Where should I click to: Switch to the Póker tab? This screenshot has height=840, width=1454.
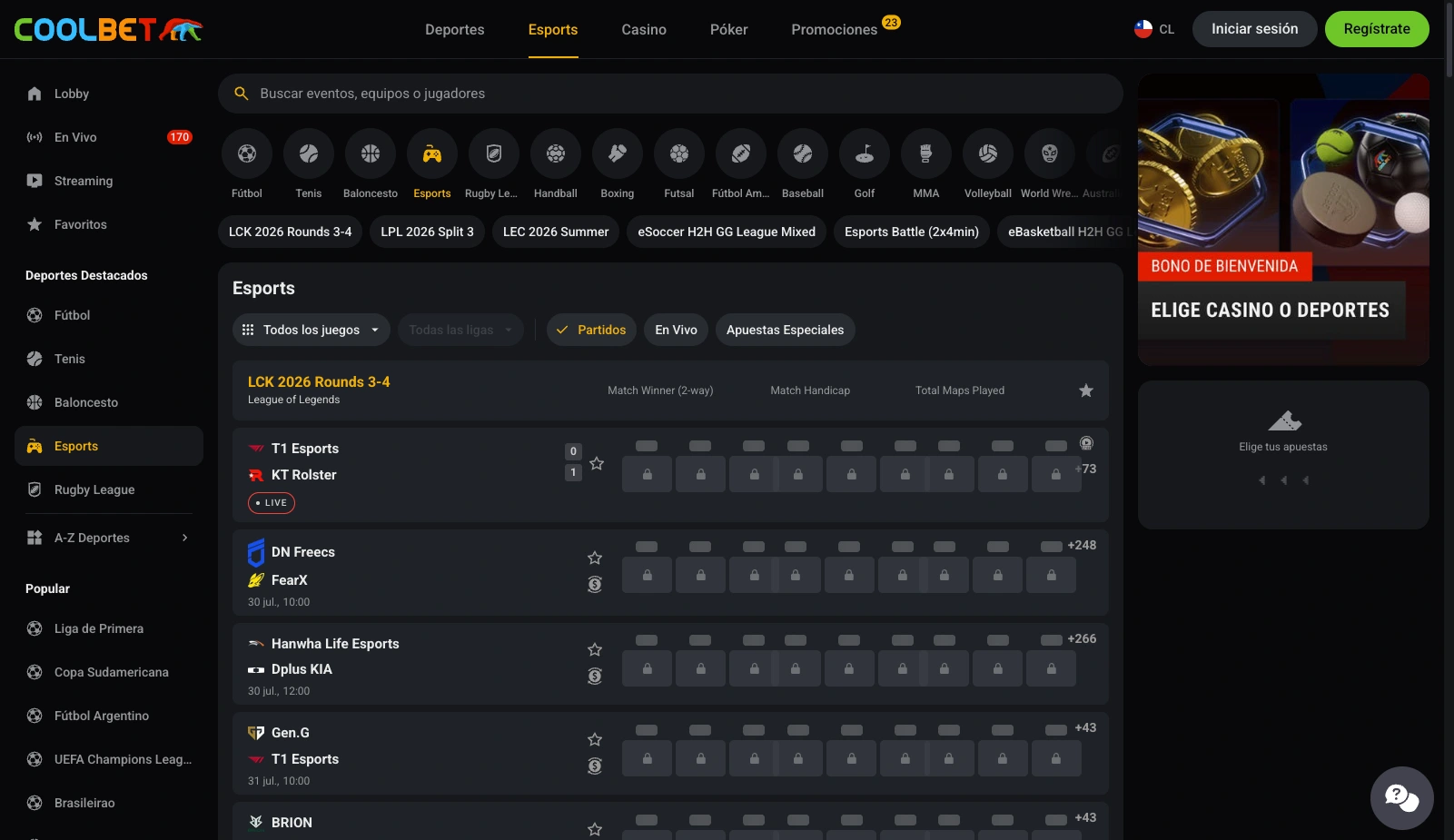tap(729, 30)
